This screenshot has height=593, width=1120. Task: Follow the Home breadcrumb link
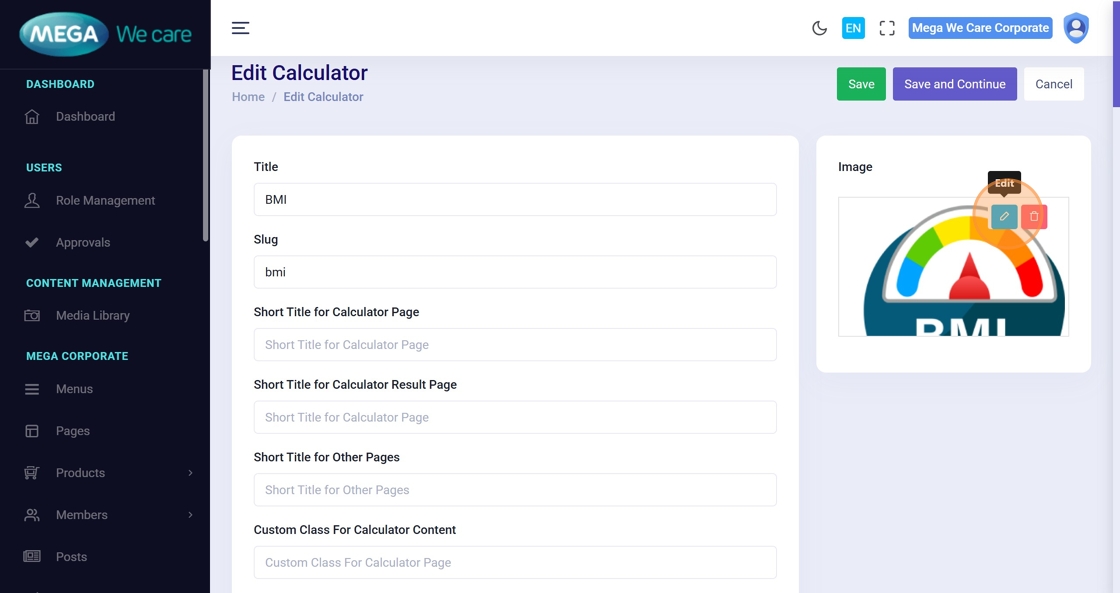248,97
